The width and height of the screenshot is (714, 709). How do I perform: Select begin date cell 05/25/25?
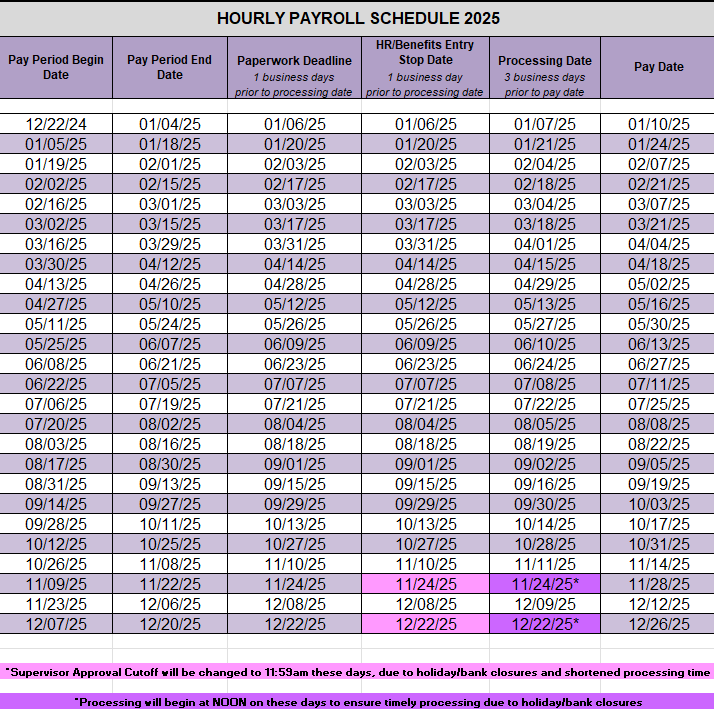click(56, 344)
